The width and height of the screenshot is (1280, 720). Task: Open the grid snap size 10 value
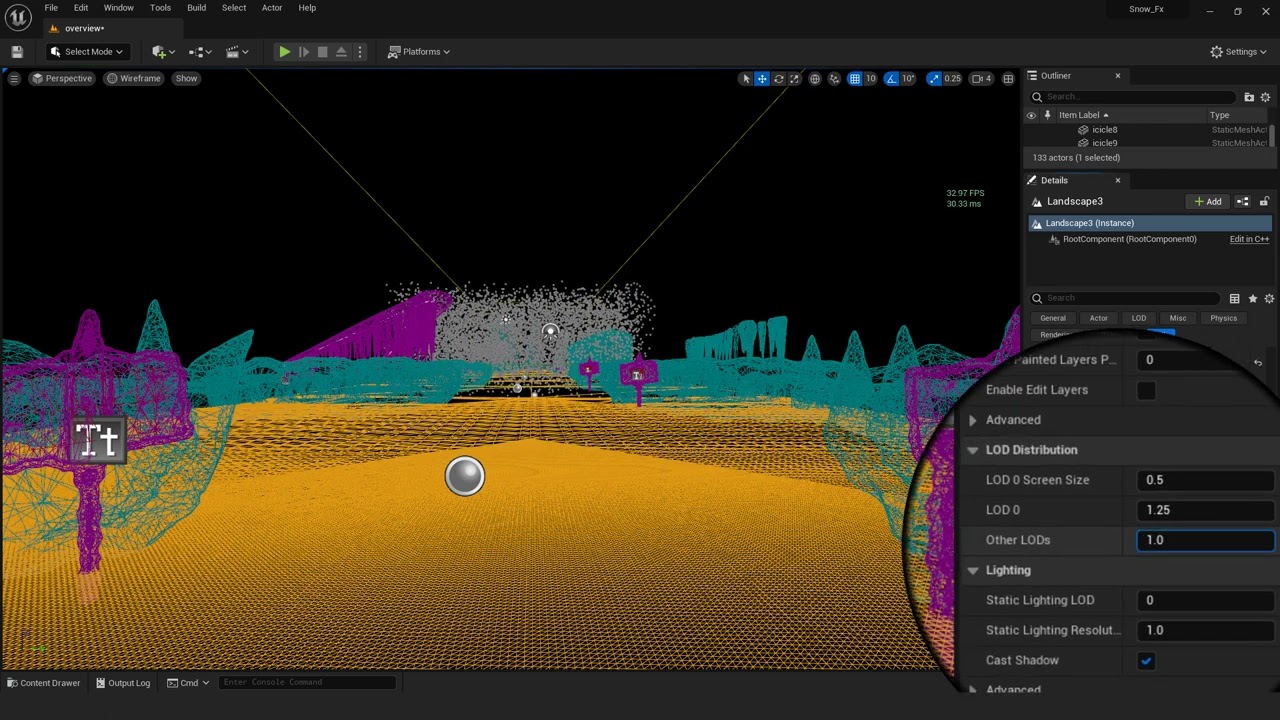pos(870,79)
